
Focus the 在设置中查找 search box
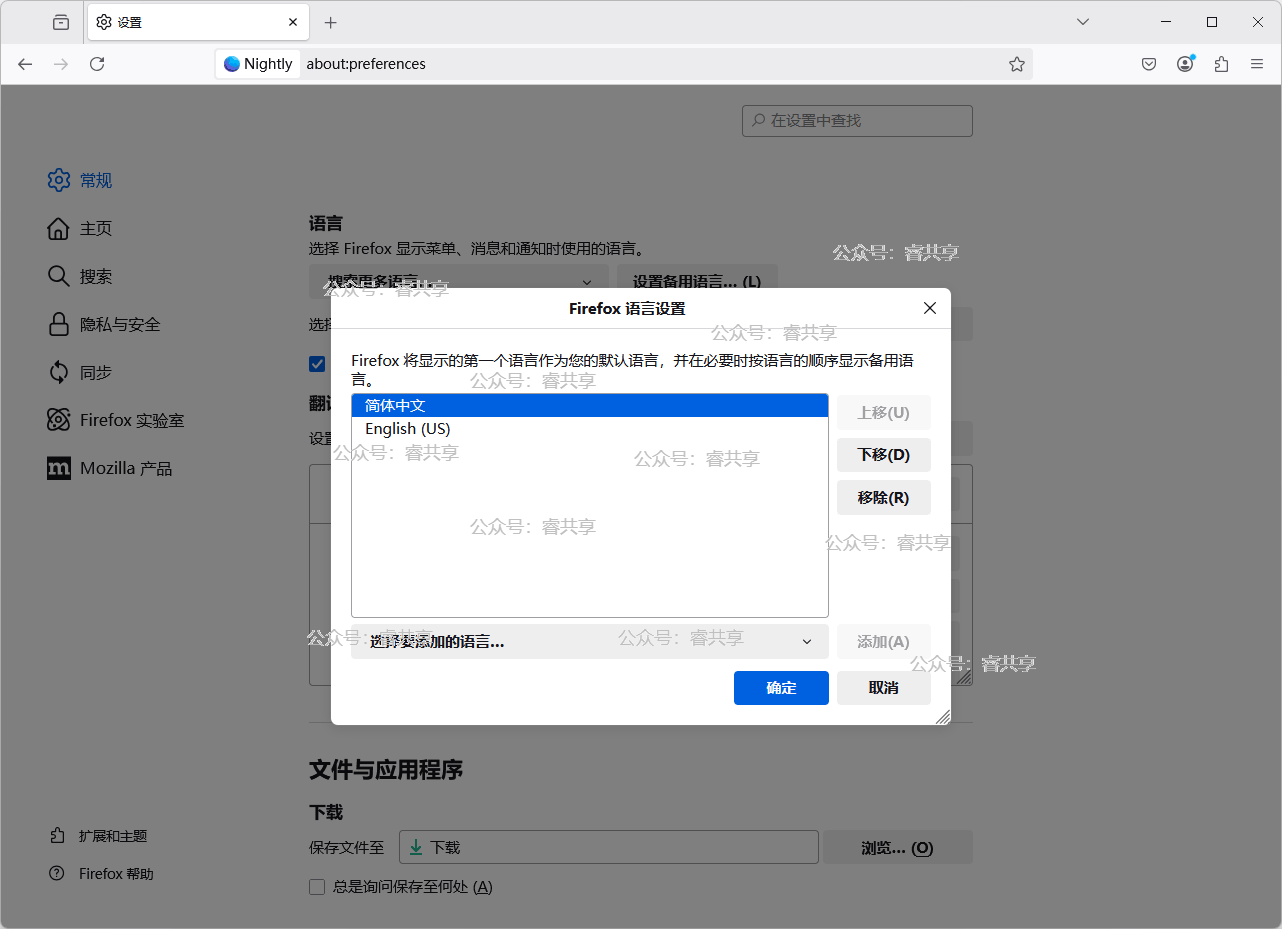coord(857,121)
